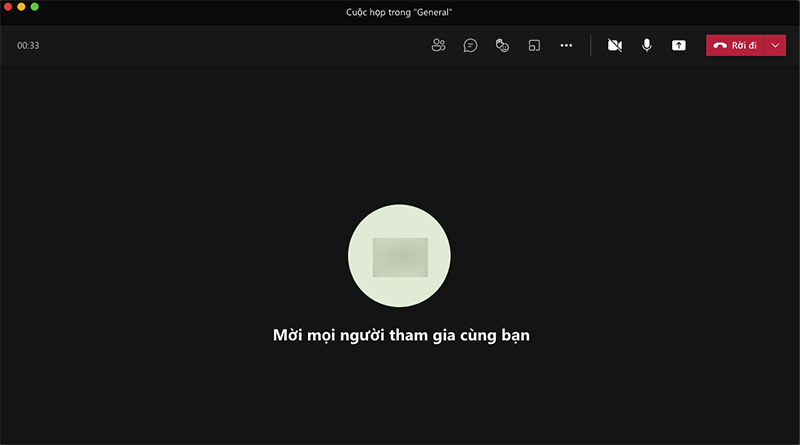Image resolution: width=800 pixels, height=445 pixels.
Task: Click the blurred name rectangle inside the avatar
Action: coord(400,257)
